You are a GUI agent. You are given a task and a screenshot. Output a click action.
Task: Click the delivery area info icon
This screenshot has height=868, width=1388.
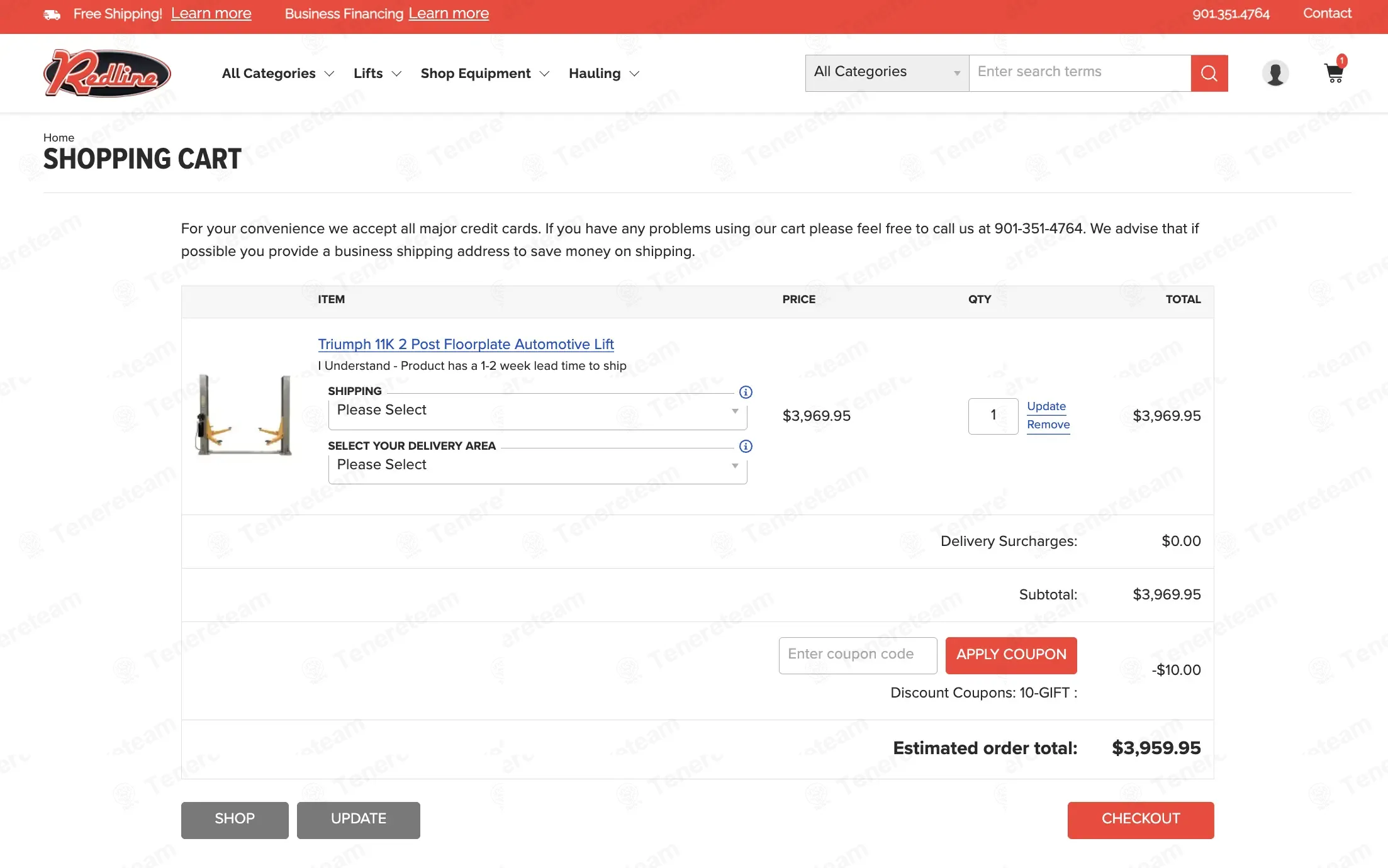(746, 447)
